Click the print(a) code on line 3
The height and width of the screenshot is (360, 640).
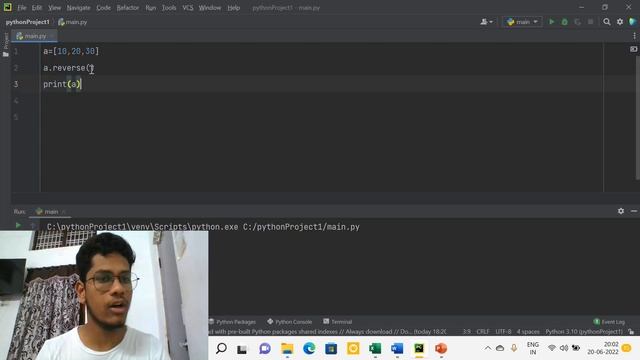(62, 84)
